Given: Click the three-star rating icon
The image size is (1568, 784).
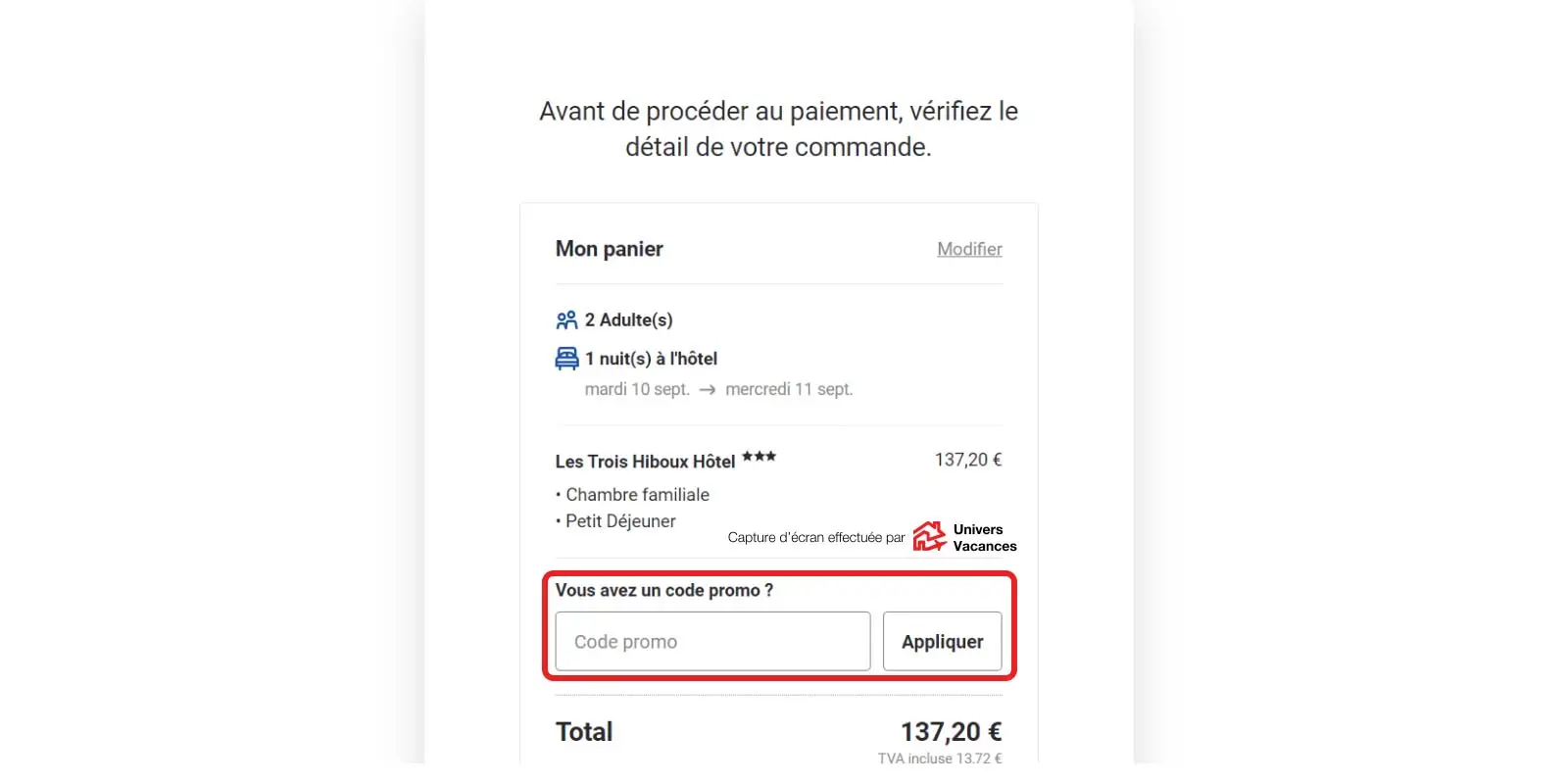Looking at the screenshot, I should pyautogui.click(x=759, y=457).
